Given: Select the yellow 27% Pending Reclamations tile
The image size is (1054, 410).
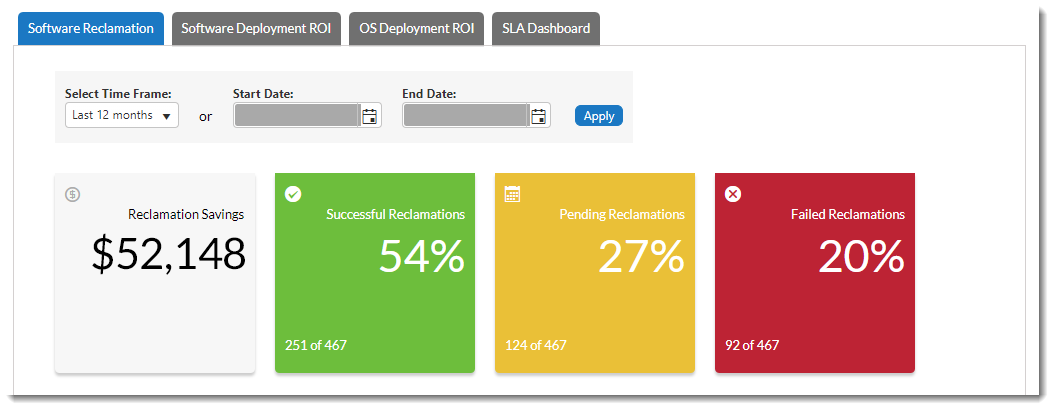Looking at the screenshot, I should point(594,273).
